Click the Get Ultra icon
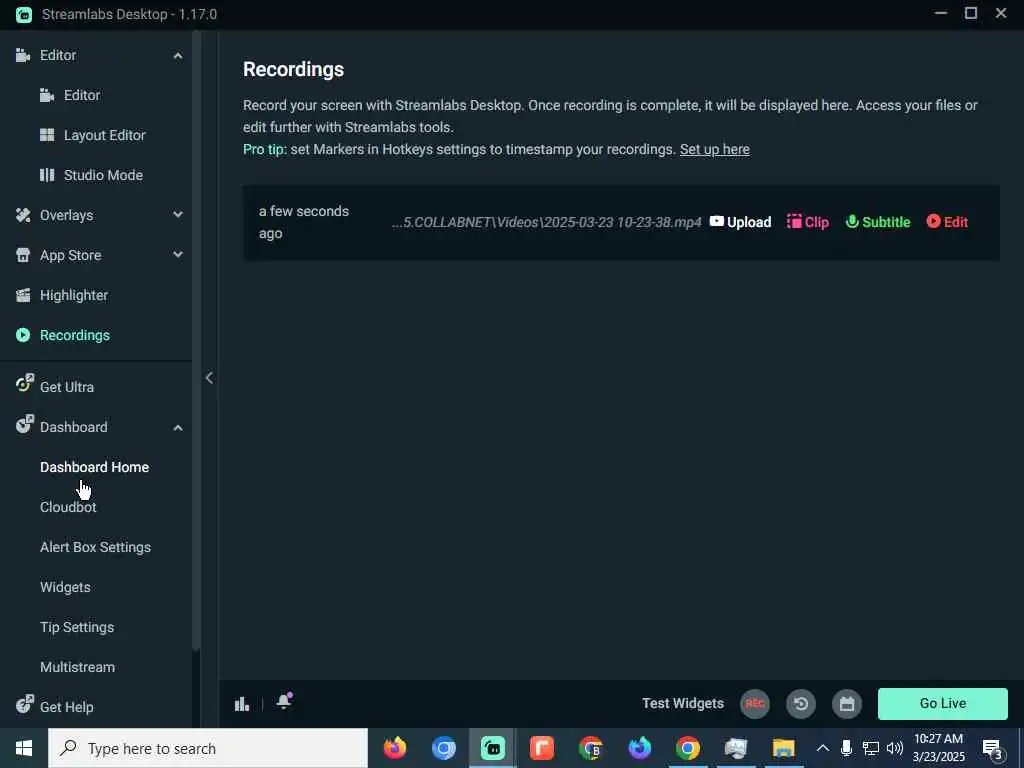Screen dimensions: 1024x768 click(24, 384)
